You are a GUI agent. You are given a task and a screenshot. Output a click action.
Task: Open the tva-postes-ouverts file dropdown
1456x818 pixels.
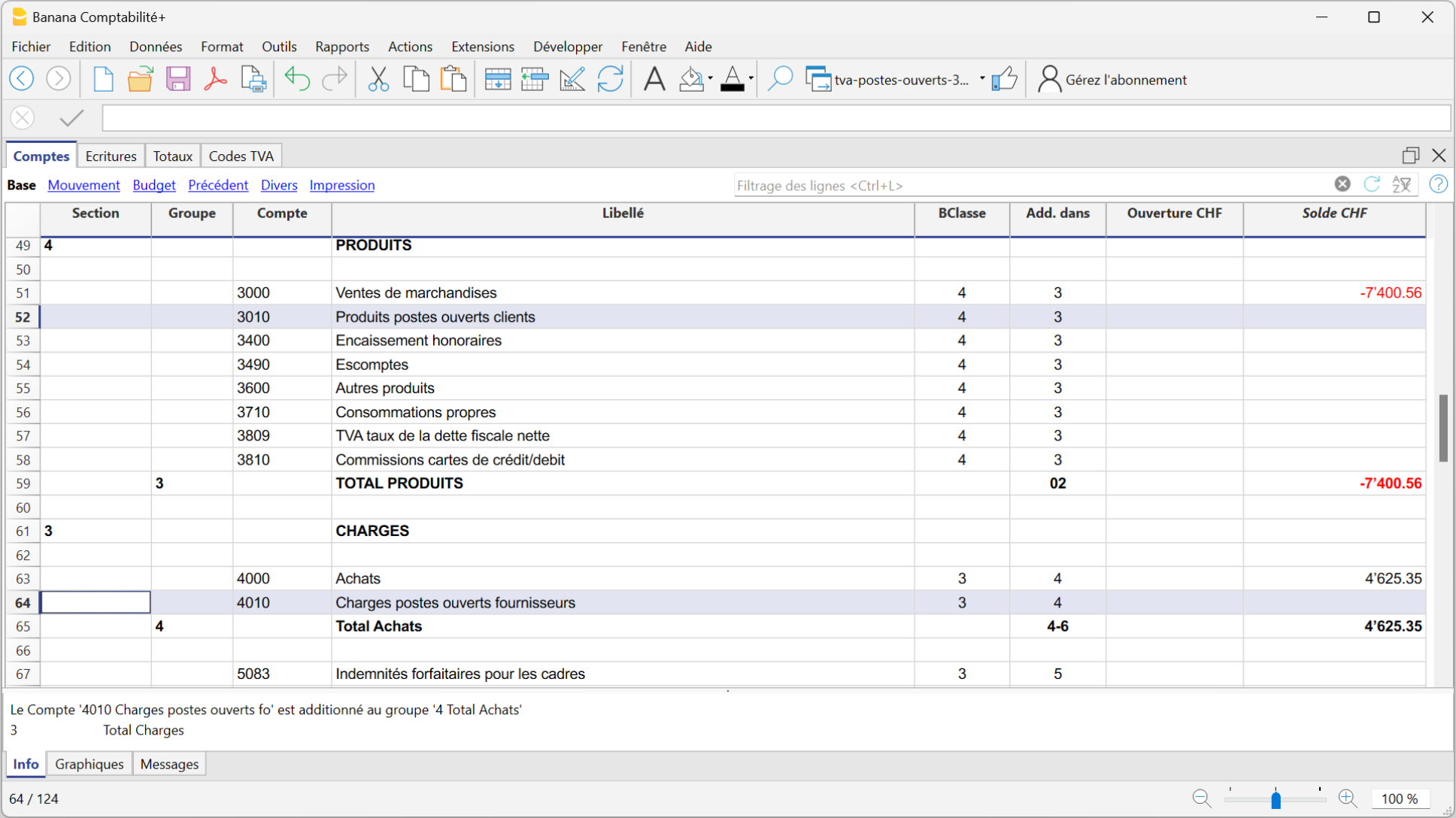pos(982,79)
